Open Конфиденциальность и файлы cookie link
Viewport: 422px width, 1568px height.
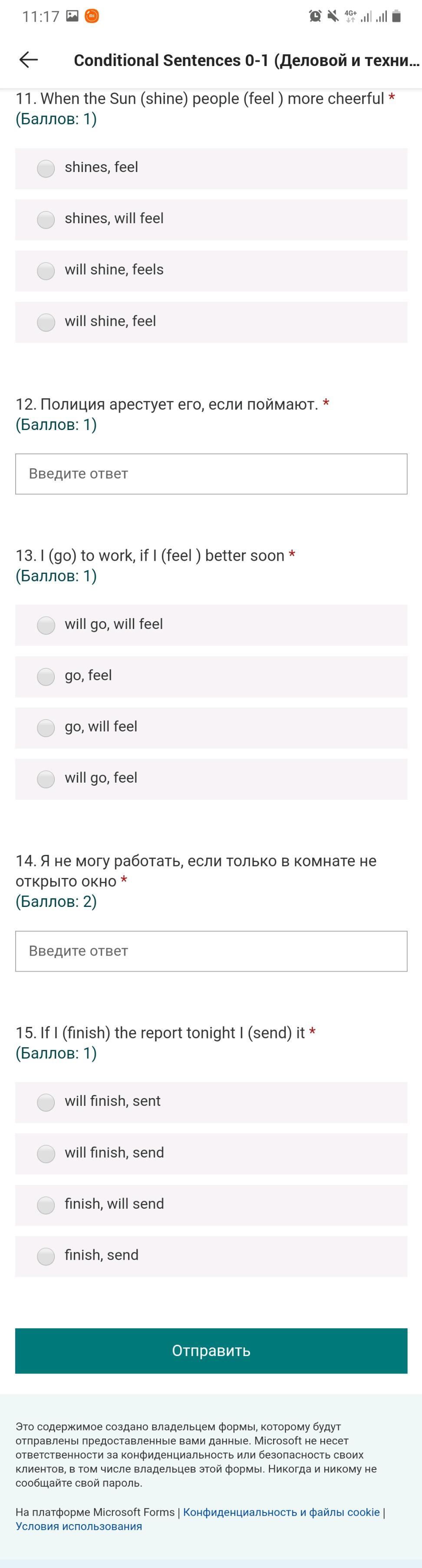coord(281,1512)
